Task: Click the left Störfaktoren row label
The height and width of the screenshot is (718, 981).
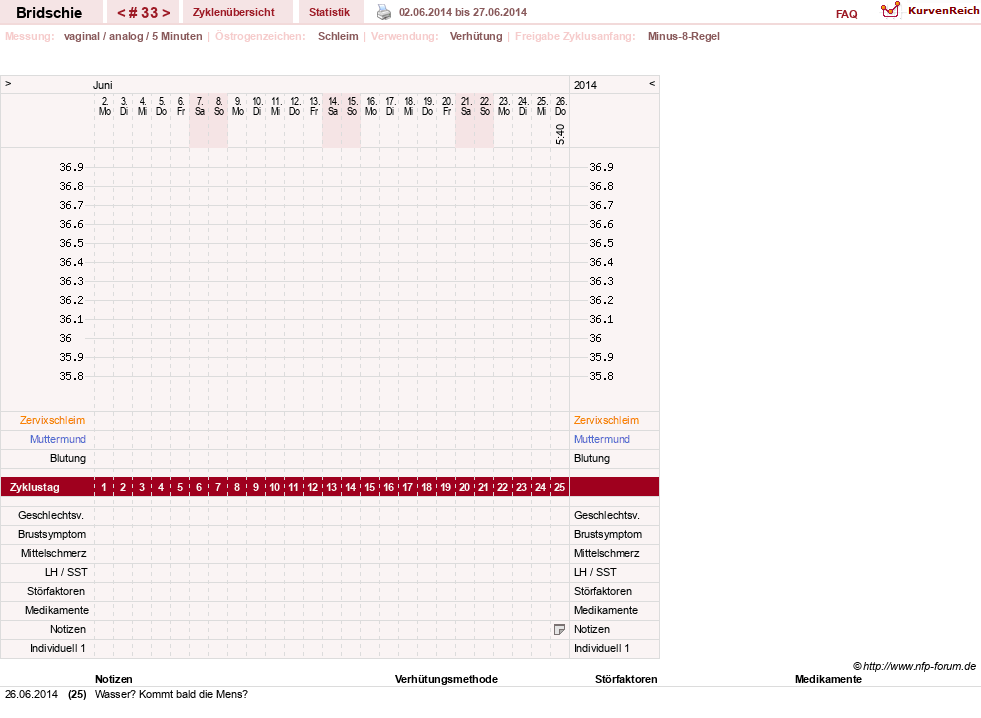Action: pos(56,591)
